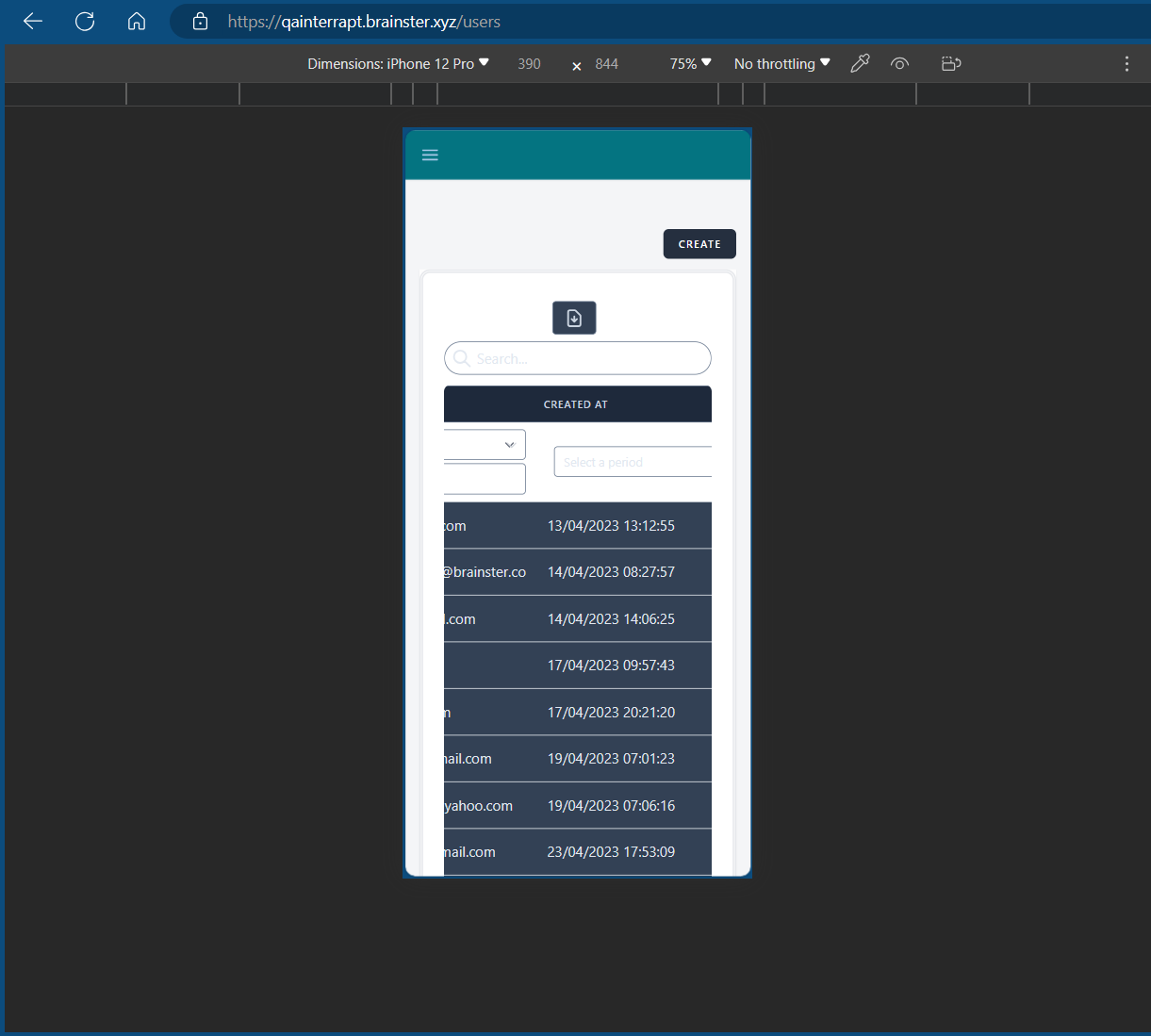
Task: Open the Select a period date filter
Action: click(632, 462)
